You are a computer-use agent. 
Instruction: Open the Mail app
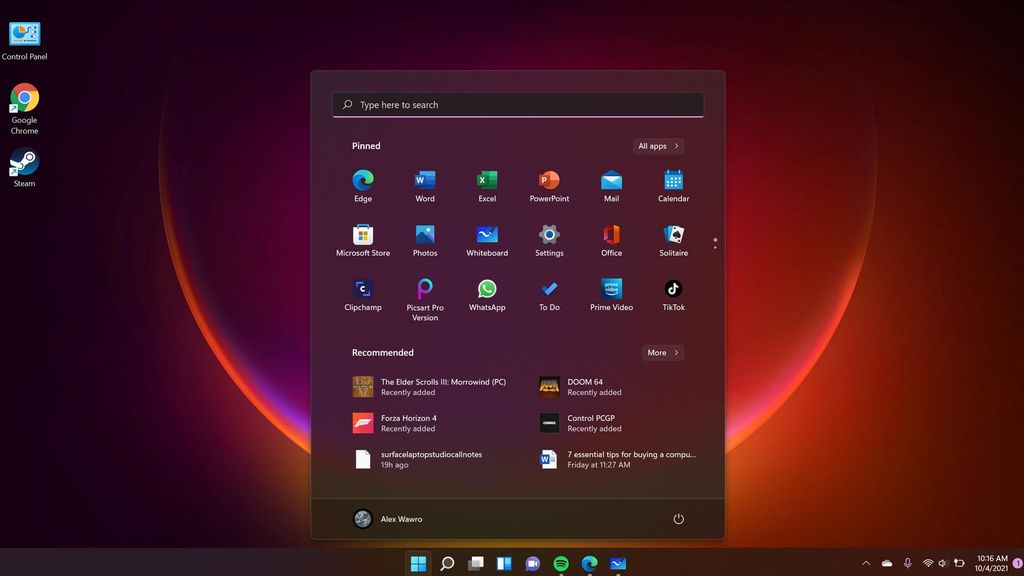click(x=611, y=182)
